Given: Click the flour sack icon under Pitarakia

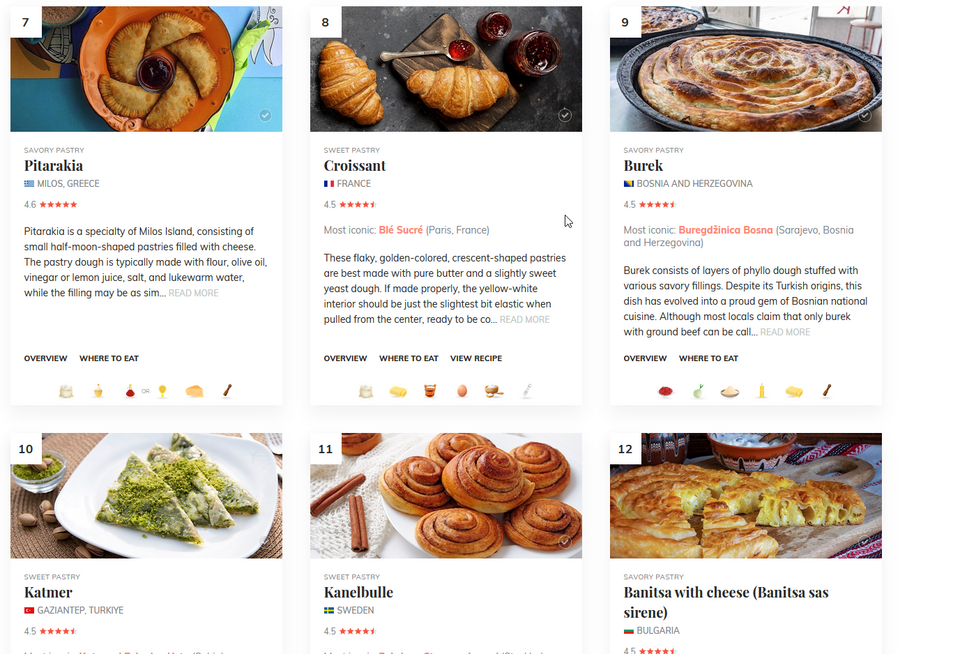Looking at the screenshot, I should [x=66, y=391].
